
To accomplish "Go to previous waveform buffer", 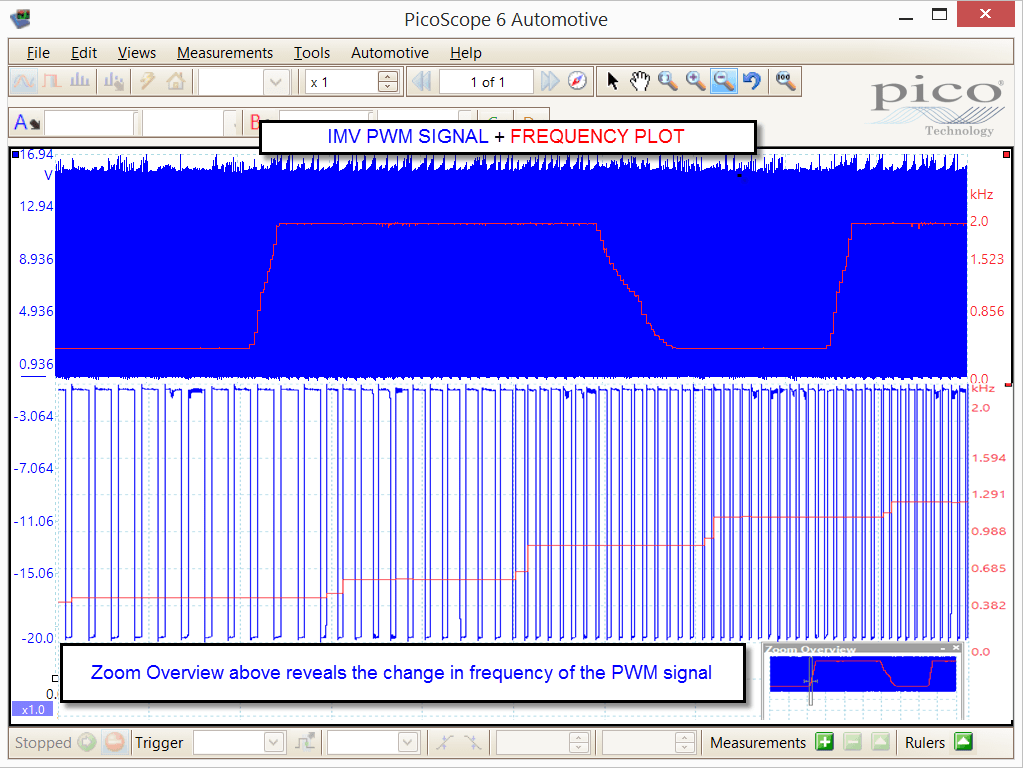I will coord(423,82).
